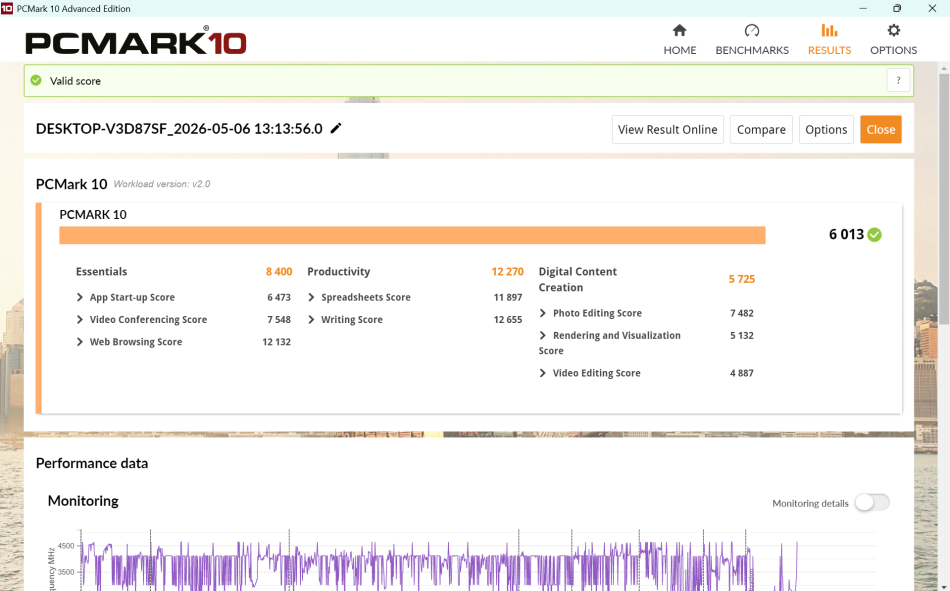Click the App Start-up value 6 473
The image size is (950, 591).
point(279,297)
